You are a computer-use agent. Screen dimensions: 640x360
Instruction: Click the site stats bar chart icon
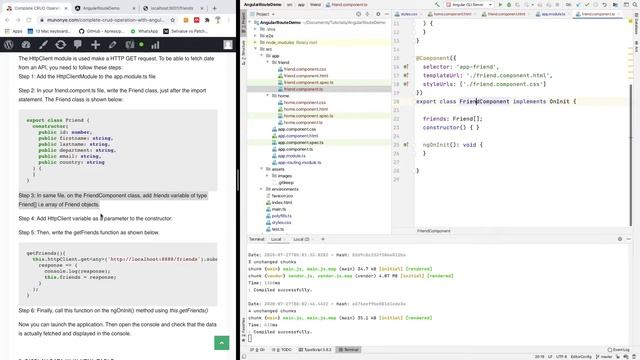[155, 45]
